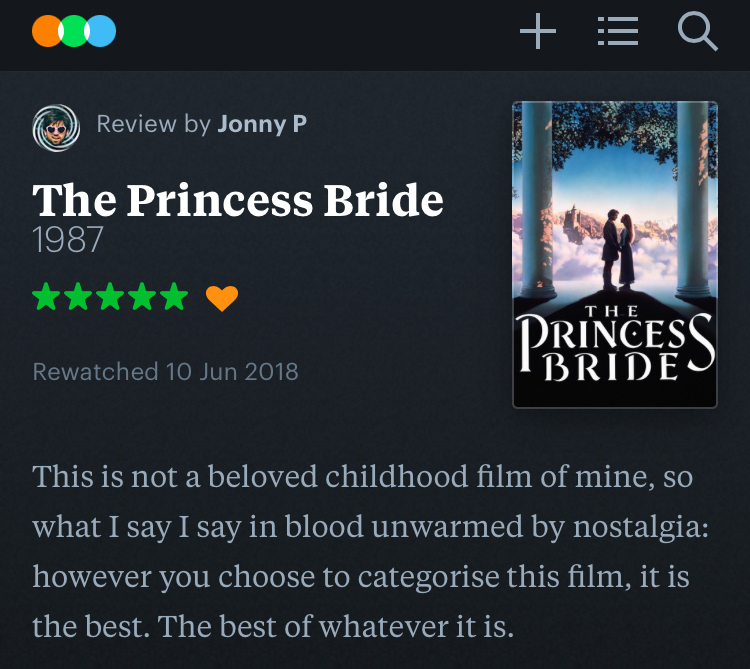
Task: Open the navigation menu list icon
Action: 617,33
